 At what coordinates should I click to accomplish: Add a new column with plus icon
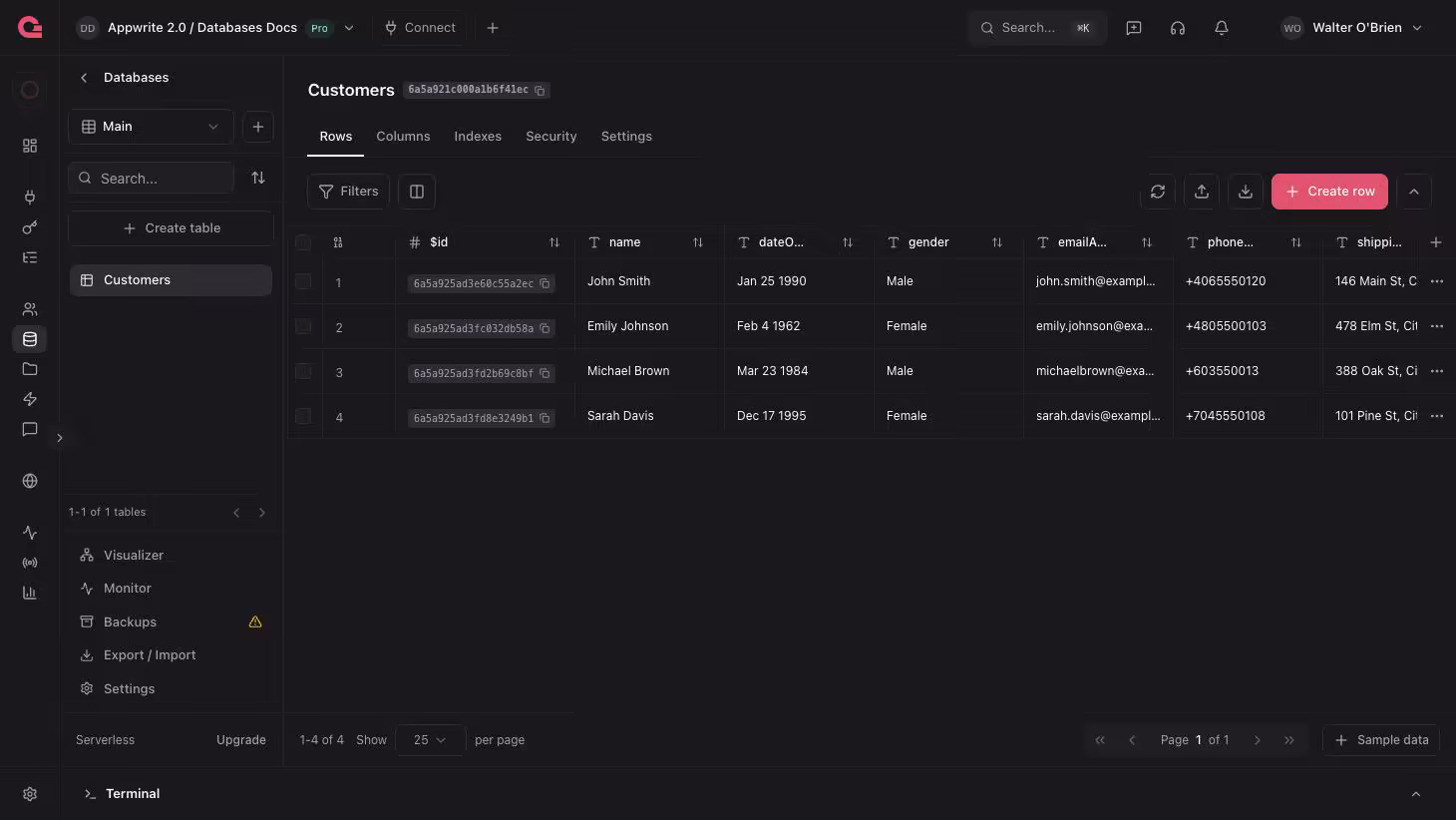click(x=1436, y=242)
